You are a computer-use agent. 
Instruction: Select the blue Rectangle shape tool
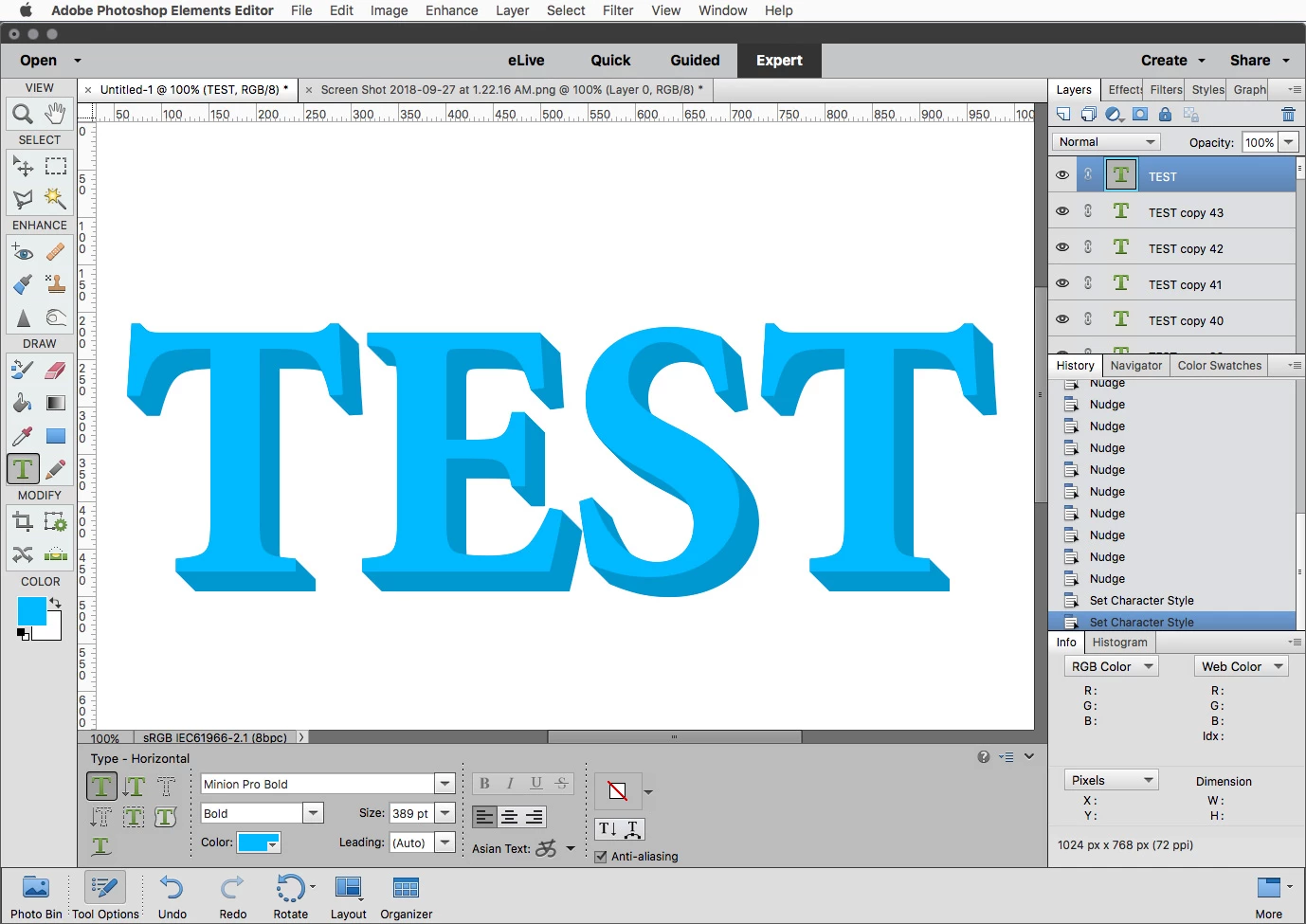[x=56, y=436]
